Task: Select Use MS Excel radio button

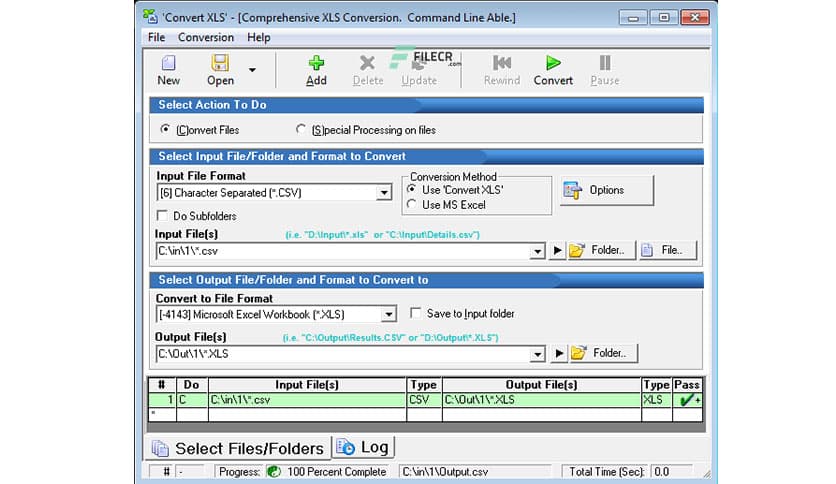Action: (412, 204)
